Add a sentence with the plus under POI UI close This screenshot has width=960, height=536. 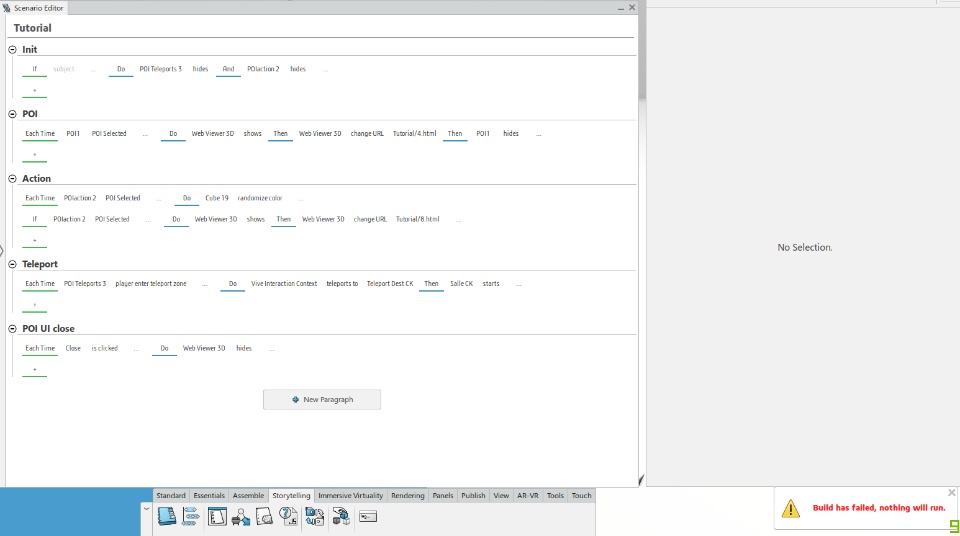tap(34, 370)
